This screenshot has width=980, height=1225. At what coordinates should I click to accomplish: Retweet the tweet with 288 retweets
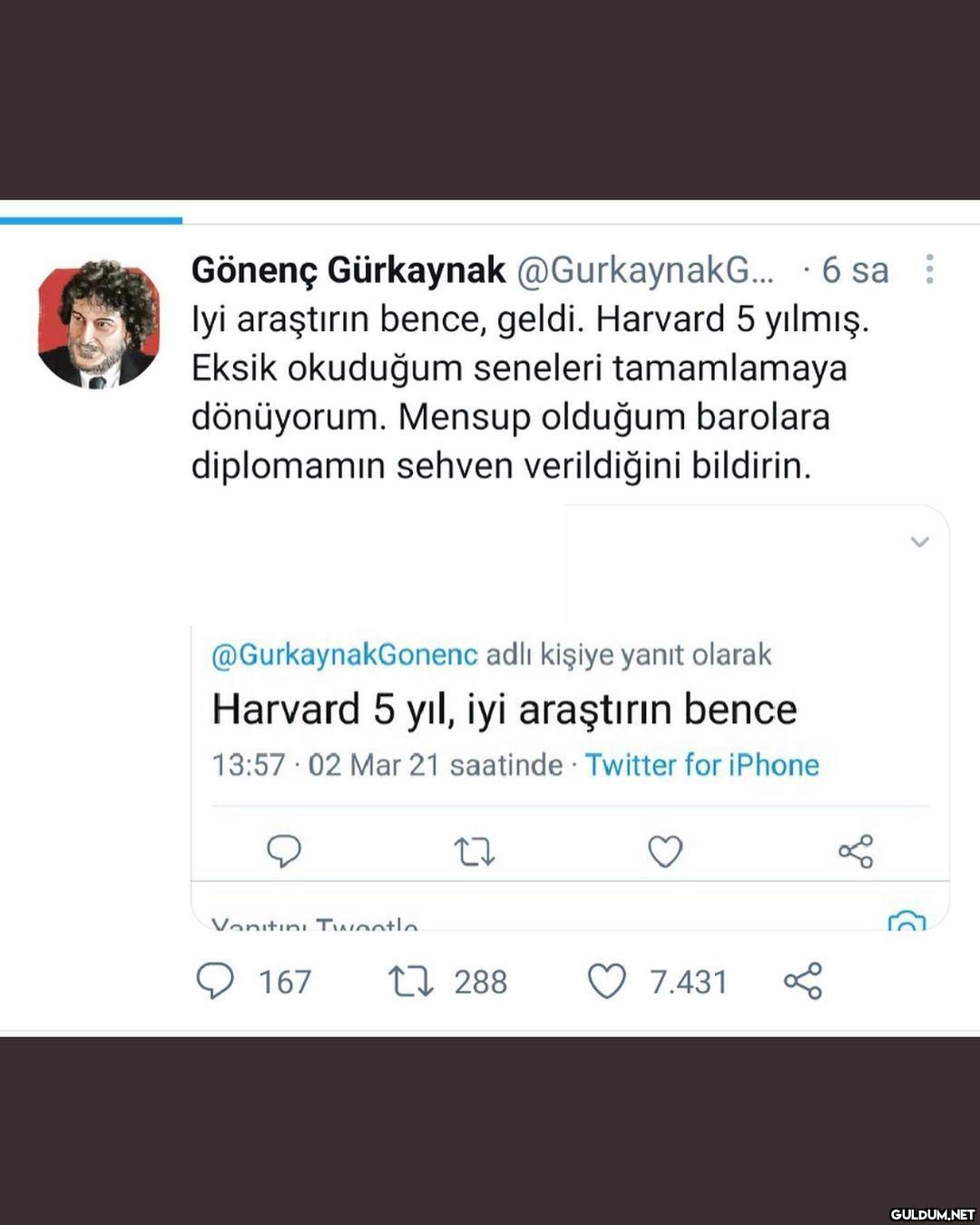[x=411, y=981]
